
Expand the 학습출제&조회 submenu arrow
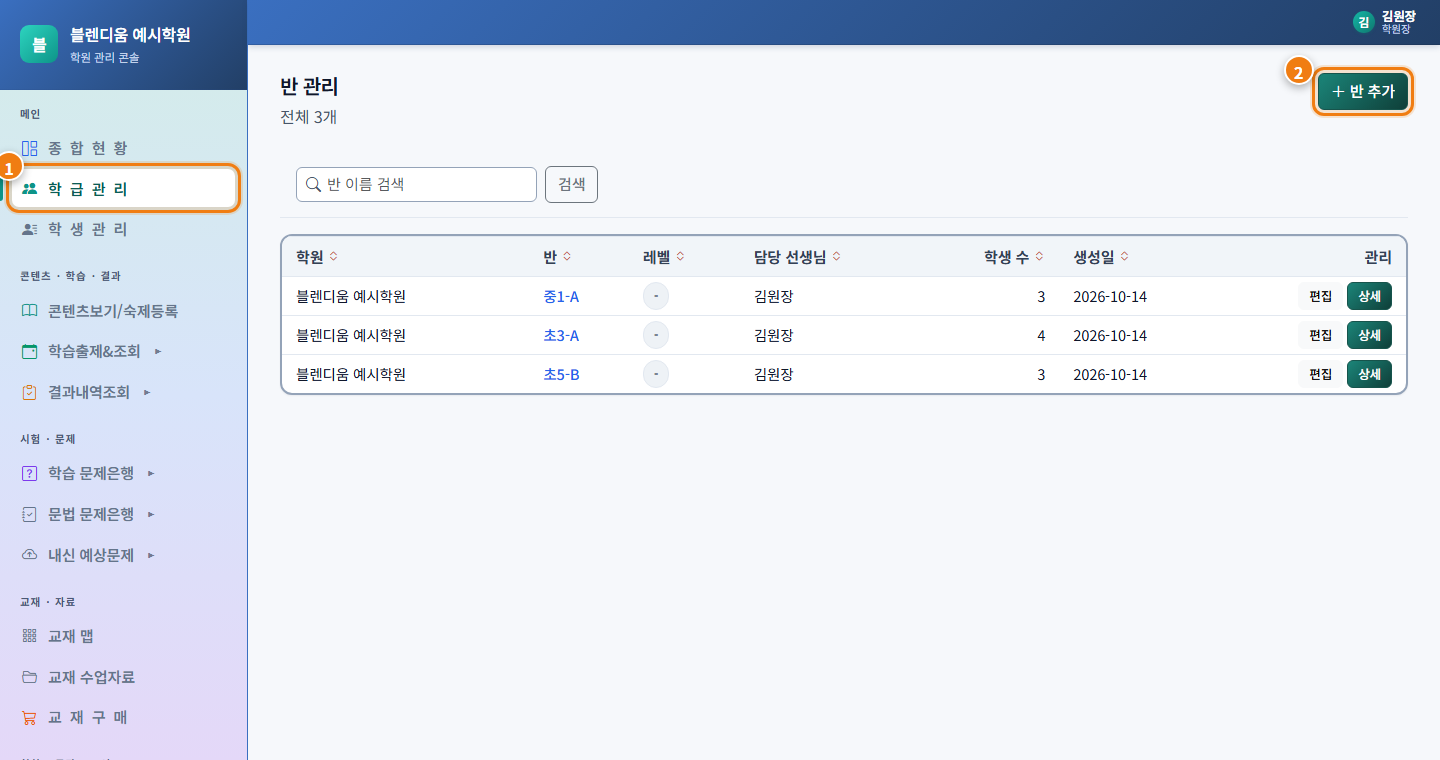click(x=158, y=352)
